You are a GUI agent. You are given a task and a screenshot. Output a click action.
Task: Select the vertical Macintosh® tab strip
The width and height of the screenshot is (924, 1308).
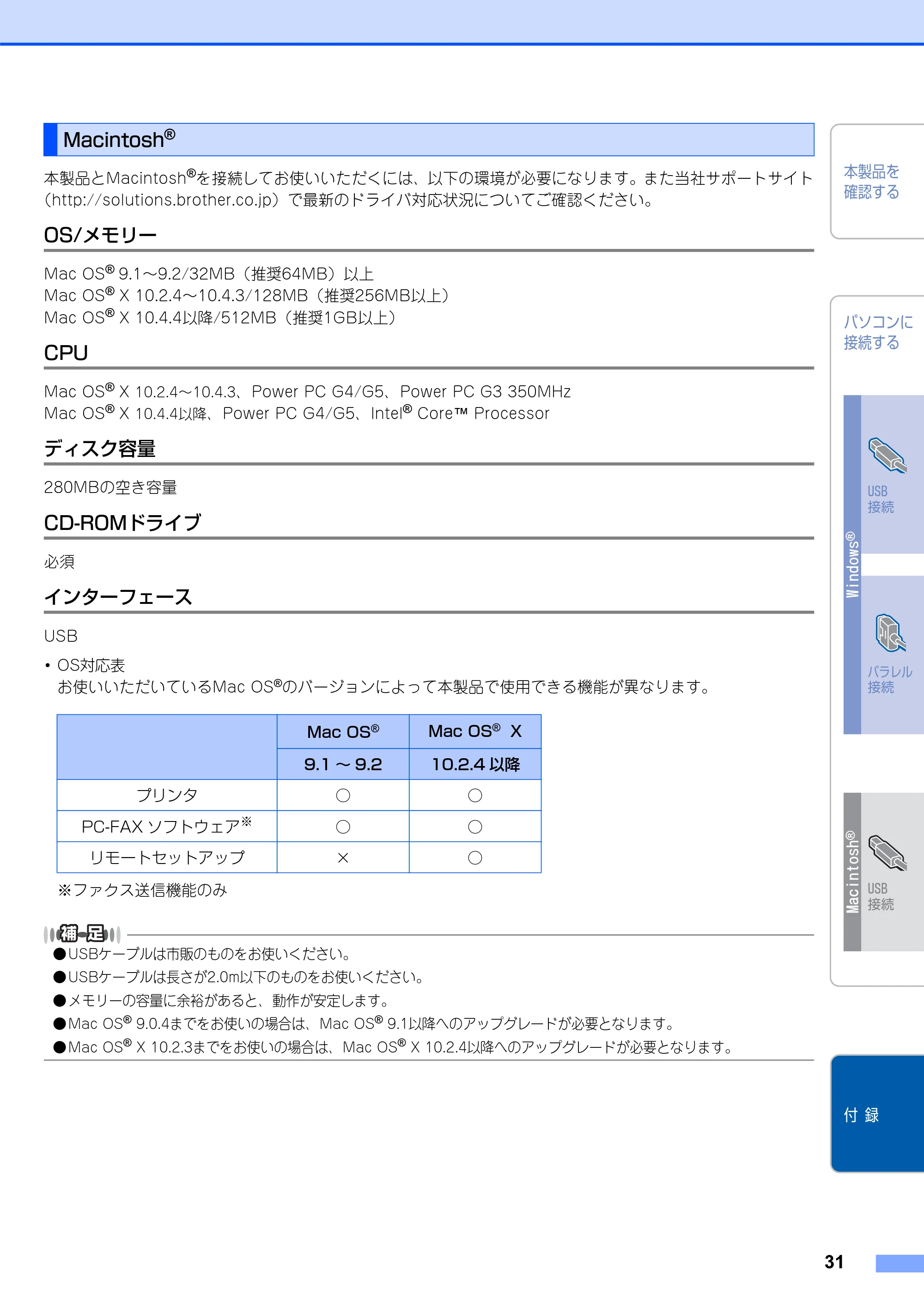click(852, 872)
